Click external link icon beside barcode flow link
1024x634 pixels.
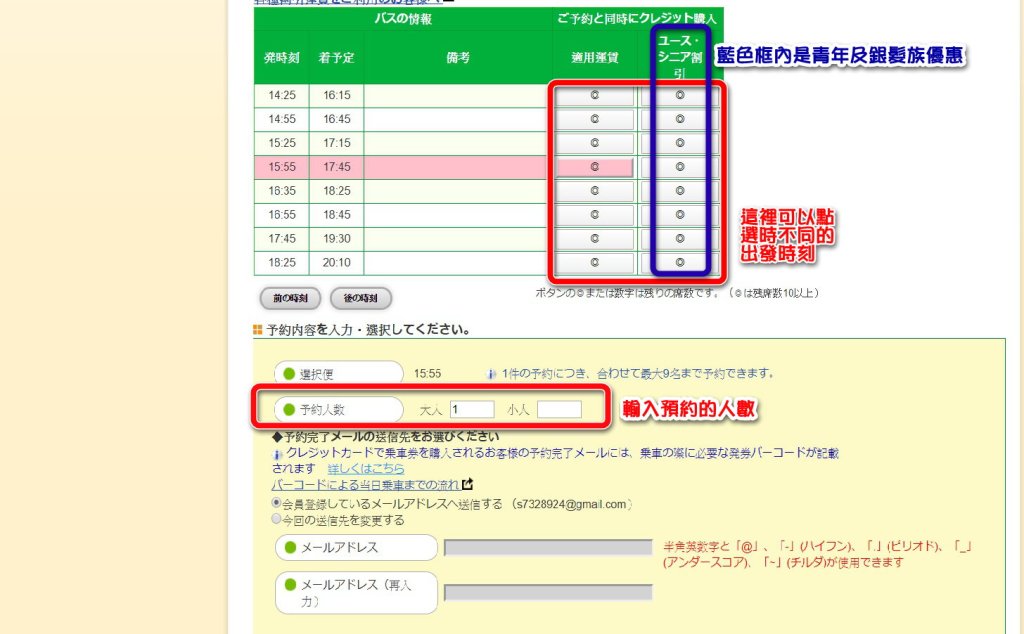[x=467, y=484]
